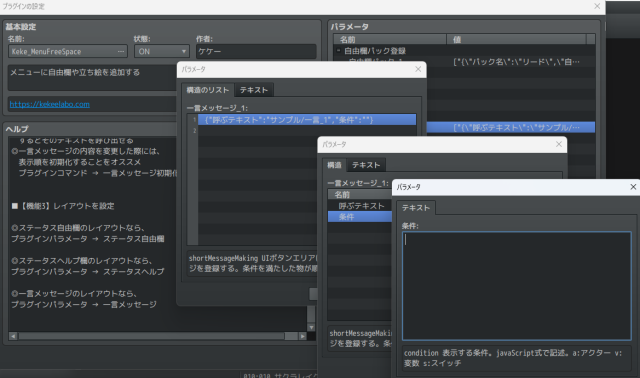
Task: Close the 構造 parameter dialog
Action: [559, 144]
